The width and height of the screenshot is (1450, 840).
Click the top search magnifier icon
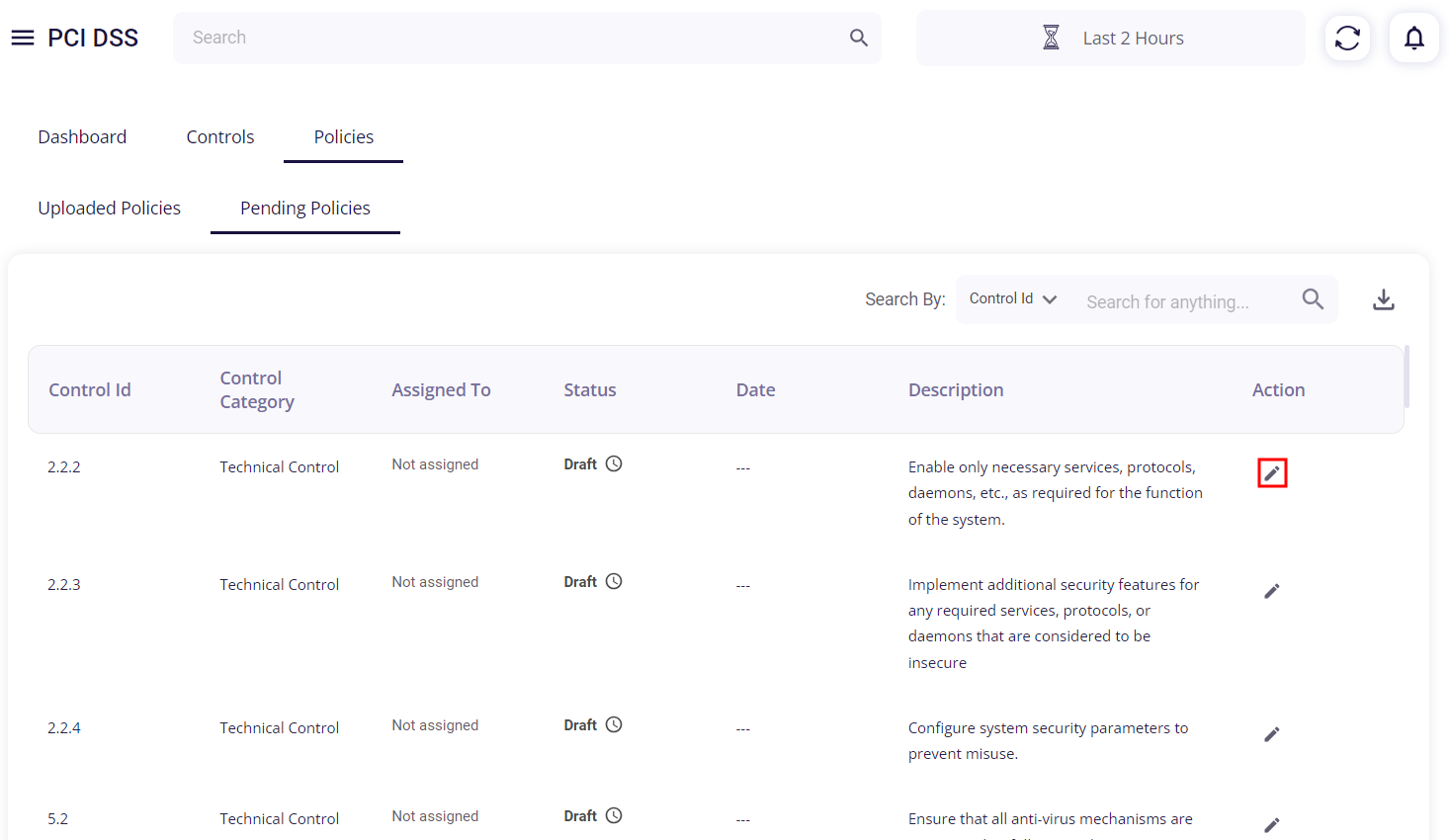coord(858,38)
